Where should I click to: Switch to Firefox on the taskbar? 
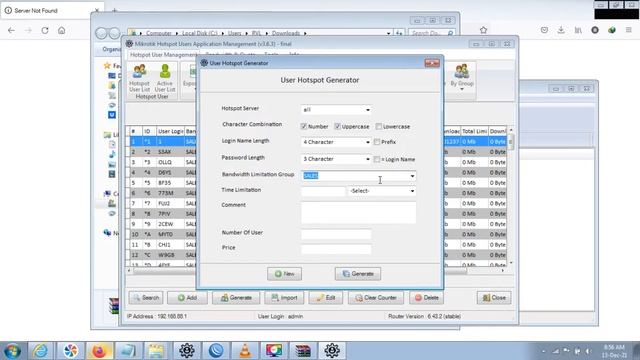tap(99, 351)
